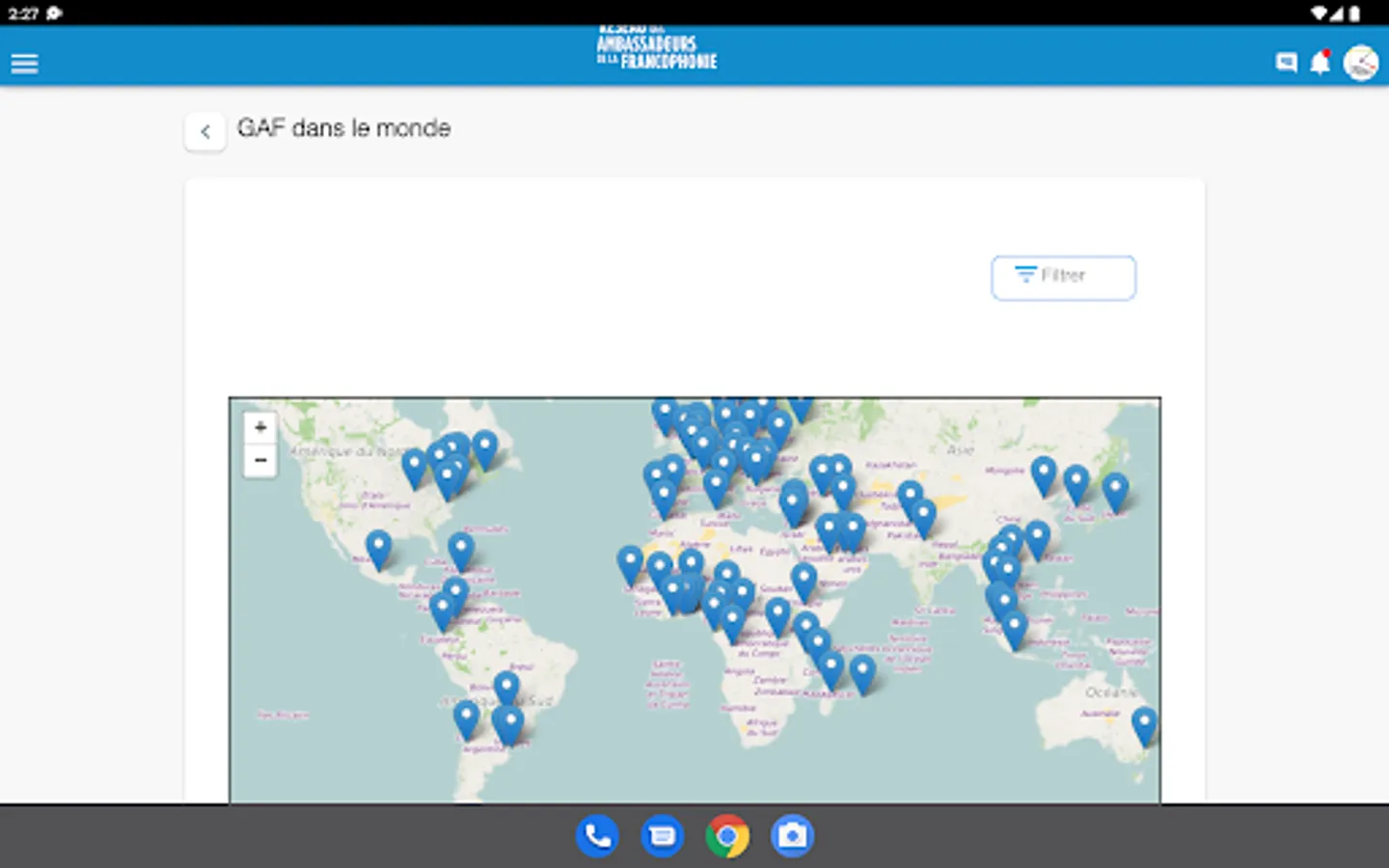
Task: Select the ocean pin east of Madagascar
Action: [862, 674]
